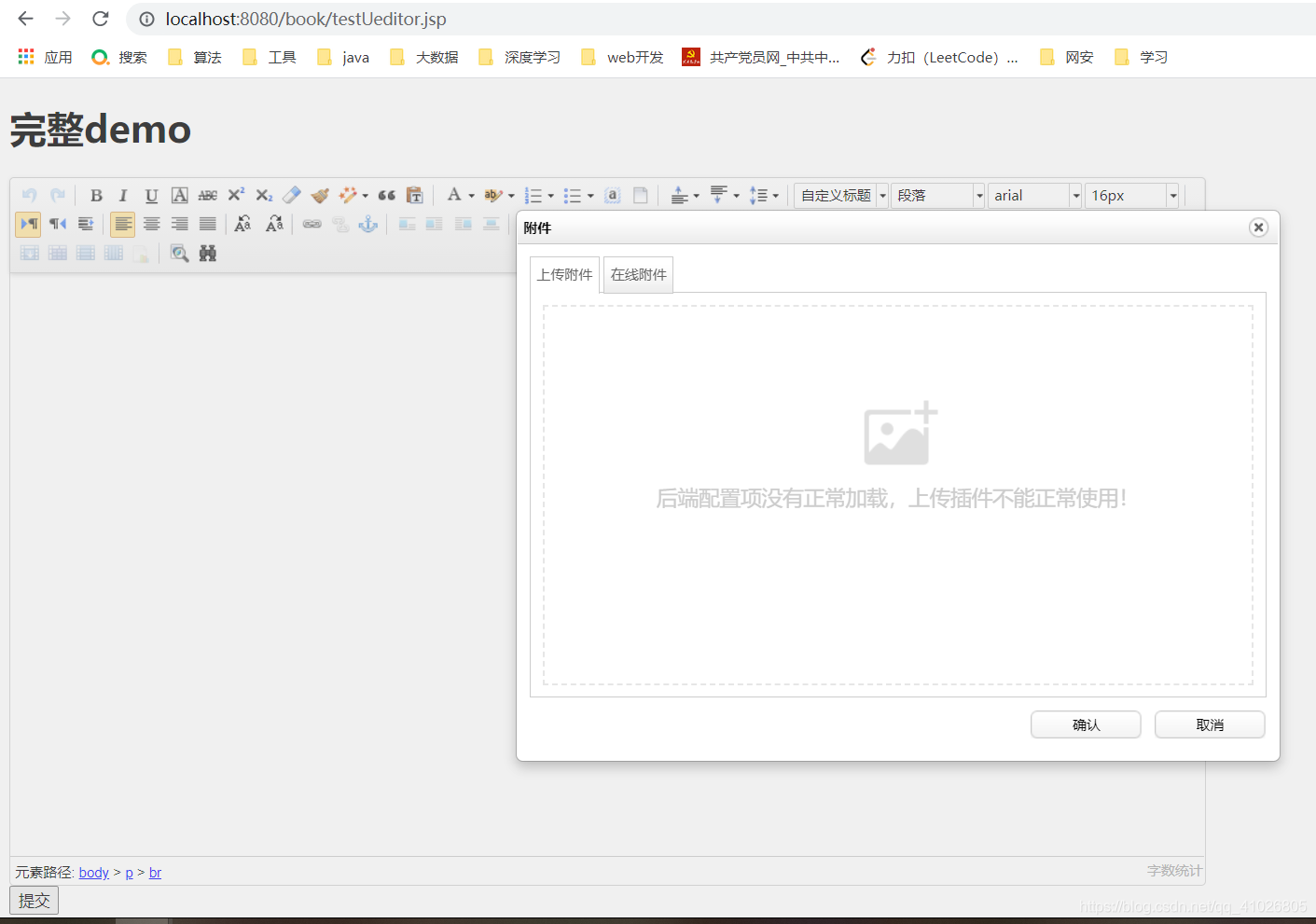This screenshot has height=924, width=1316.
Task: Open the auto-typeset options arrow
Action: coord(365,196)
